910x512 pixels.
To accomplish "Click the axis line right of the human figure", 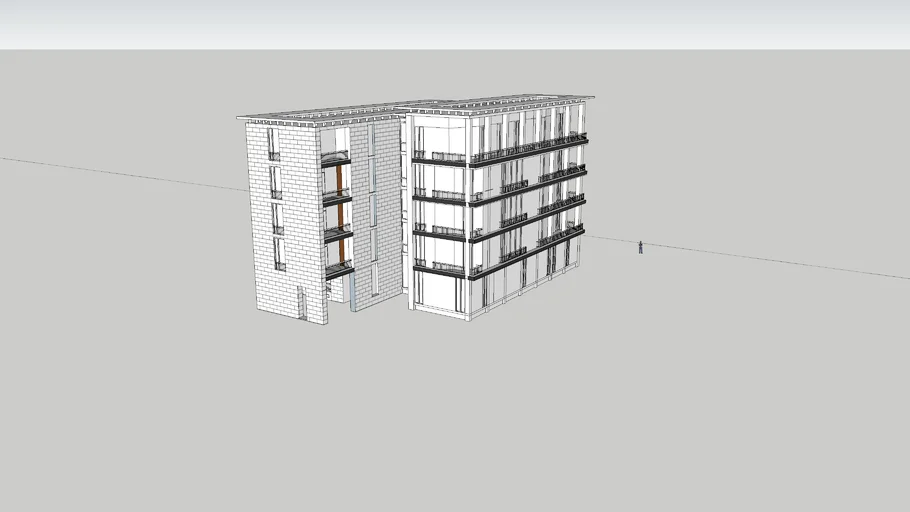I will click(780, 263).
